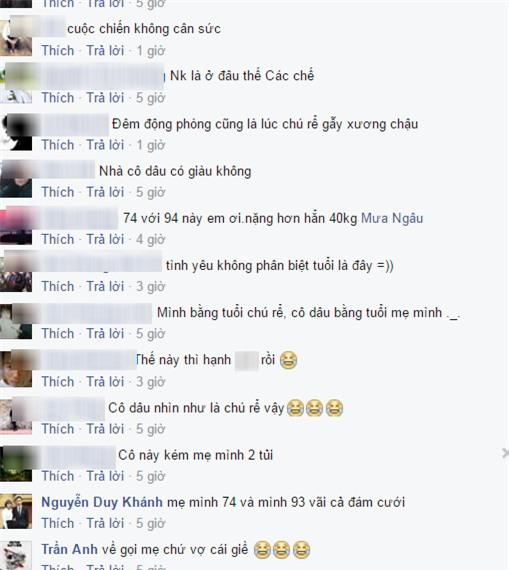Reply to Nguyễn Duy Khánh's comment

click(105, 523)
